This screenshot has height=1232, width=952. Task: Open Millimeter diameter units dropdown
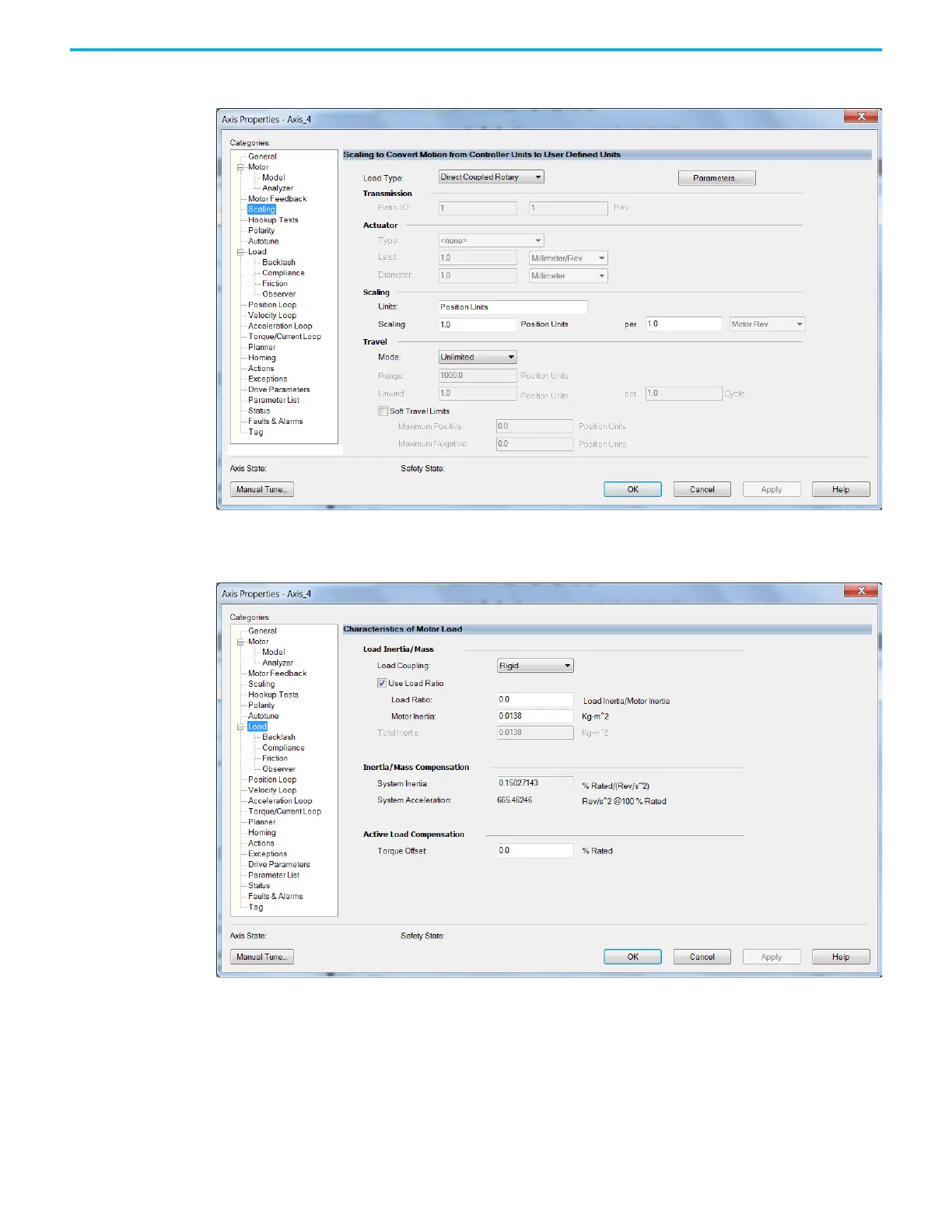pyautogui.click(x=569, y=276)
